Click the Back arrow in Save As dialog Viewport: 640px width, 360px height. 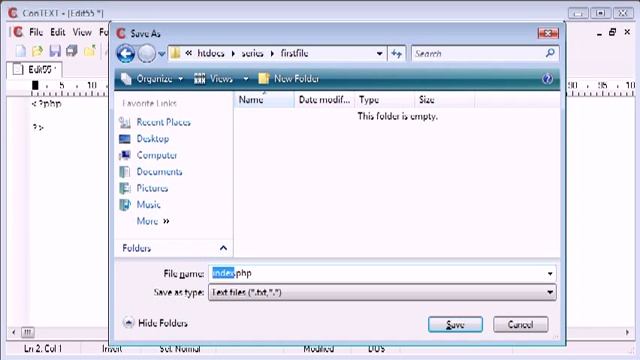[126, 53]
